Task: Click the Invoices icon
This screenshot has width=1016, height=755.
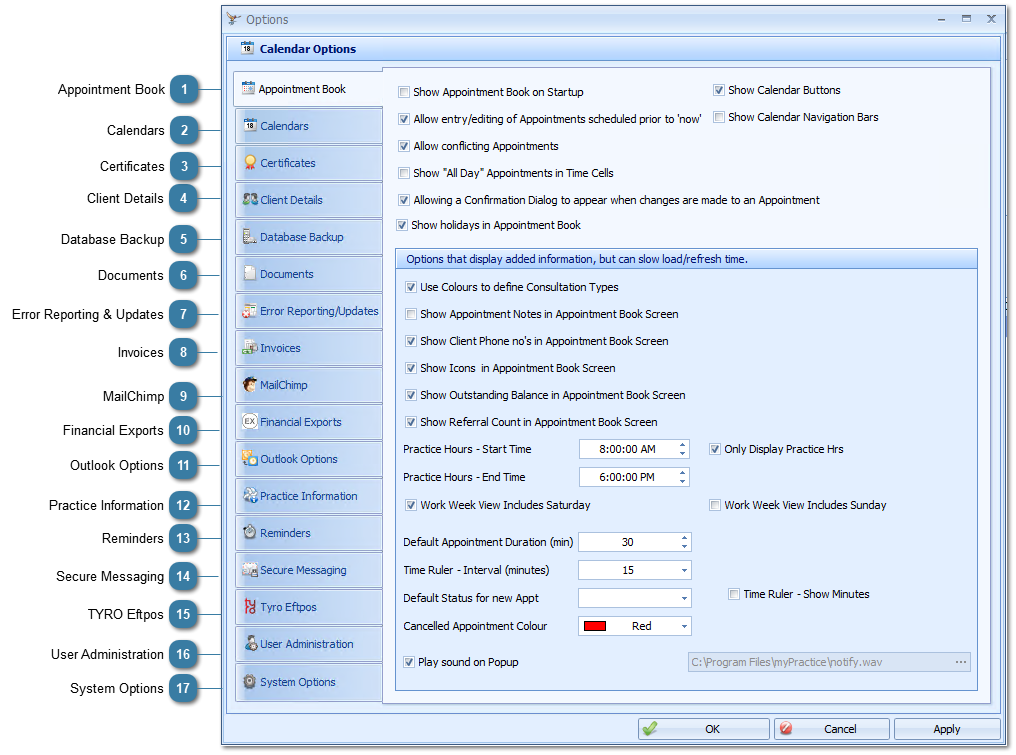Action: pos(249,348)
